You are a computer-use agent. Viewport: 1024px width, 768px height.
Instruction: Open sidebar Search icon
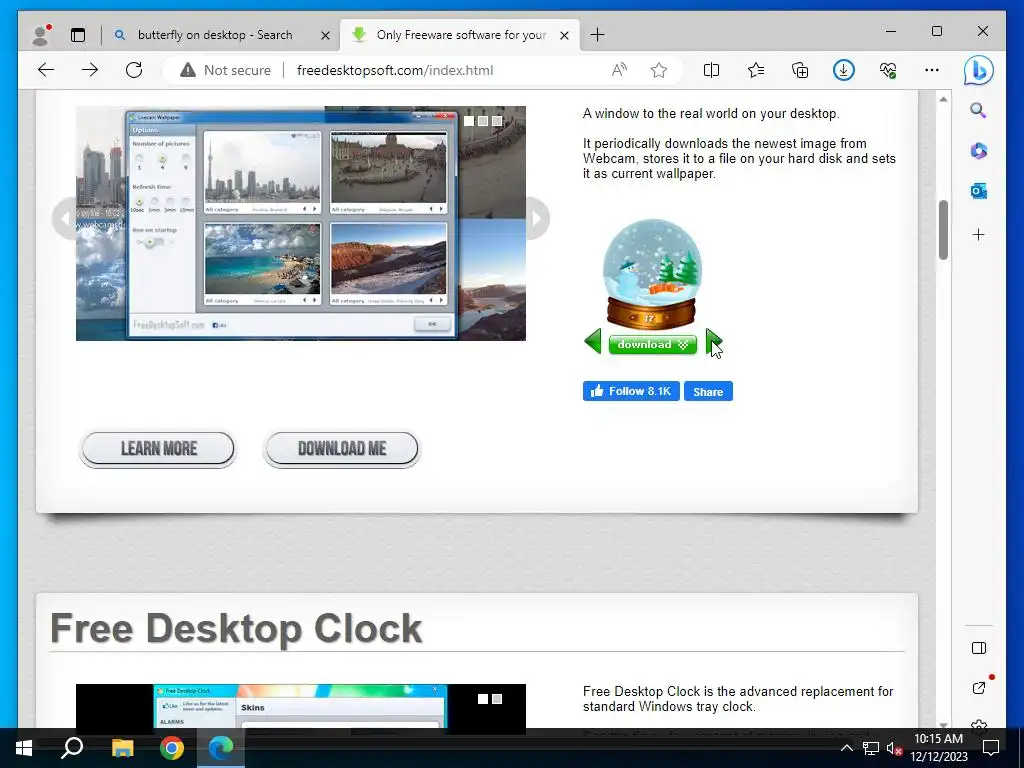(x=978, y=110)
